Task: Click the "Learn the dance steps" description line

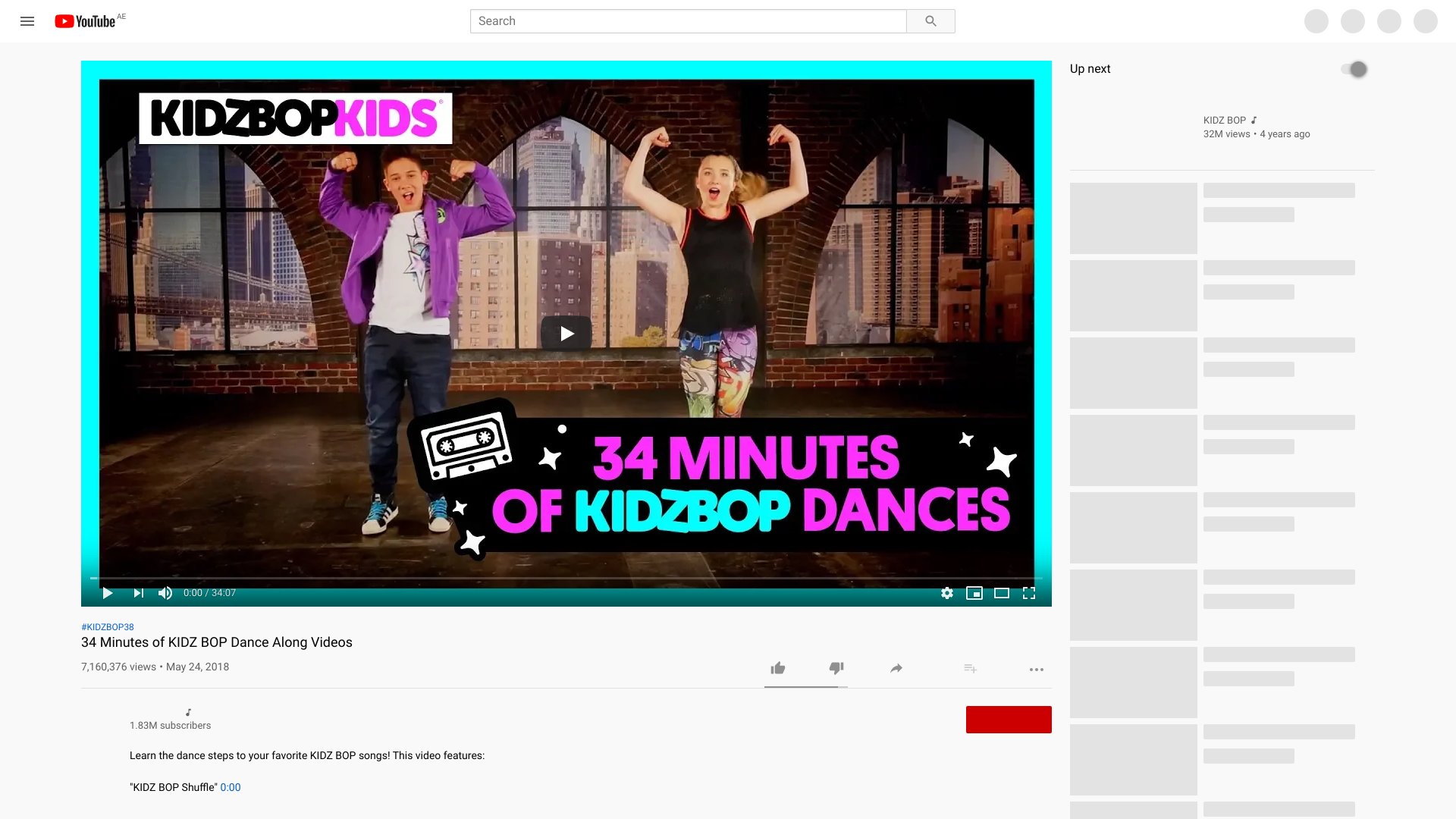Action: point(307,755)
